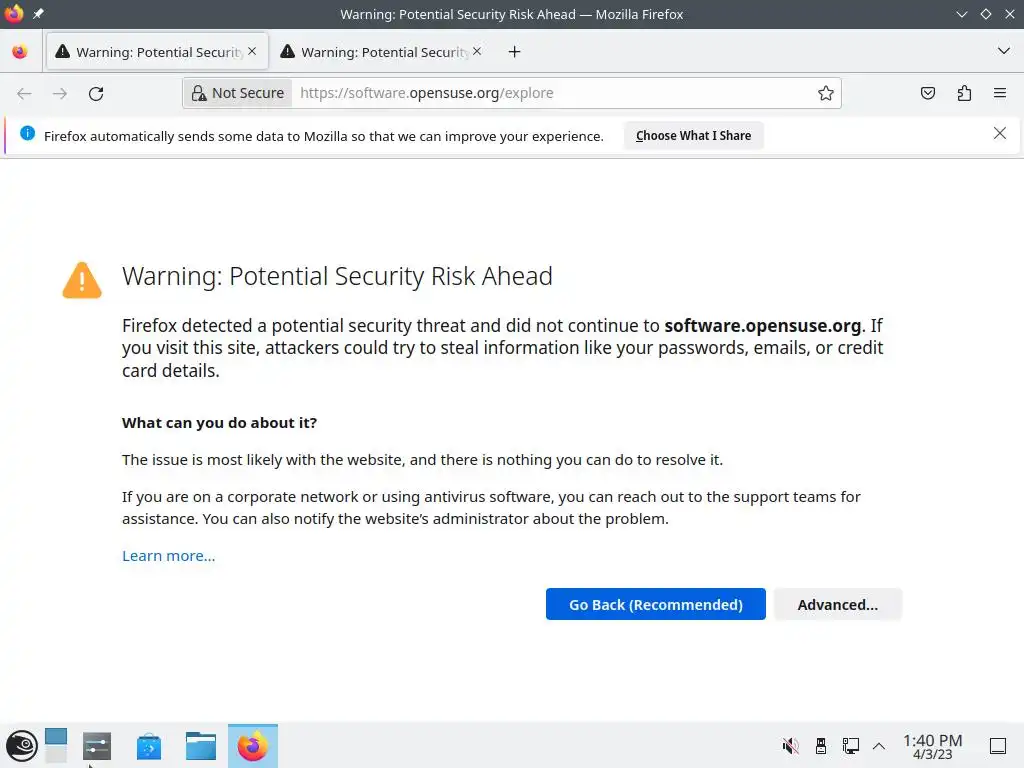This screenshot has height=768, width=1024.
Task: Click the Not Secure lock icon
Action: pos(199,93)
